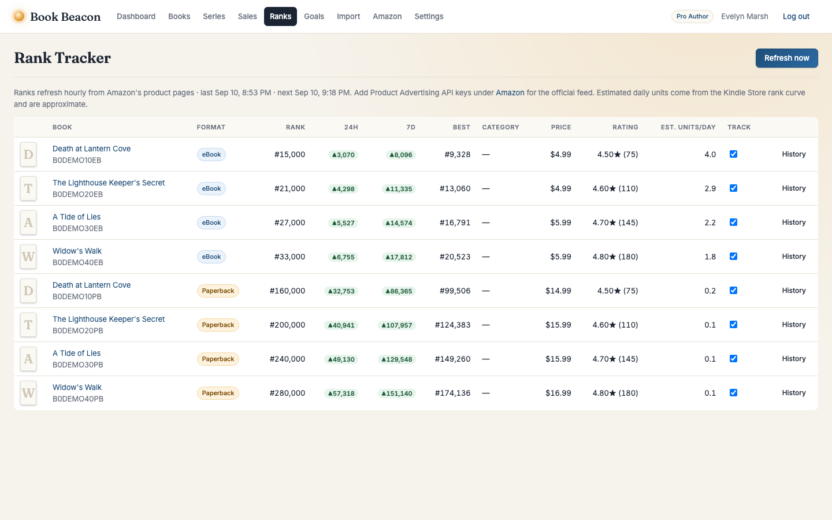This screenshot has height=520, width=832.
Task: Click the RATING column header
Action: click(625, 127)
